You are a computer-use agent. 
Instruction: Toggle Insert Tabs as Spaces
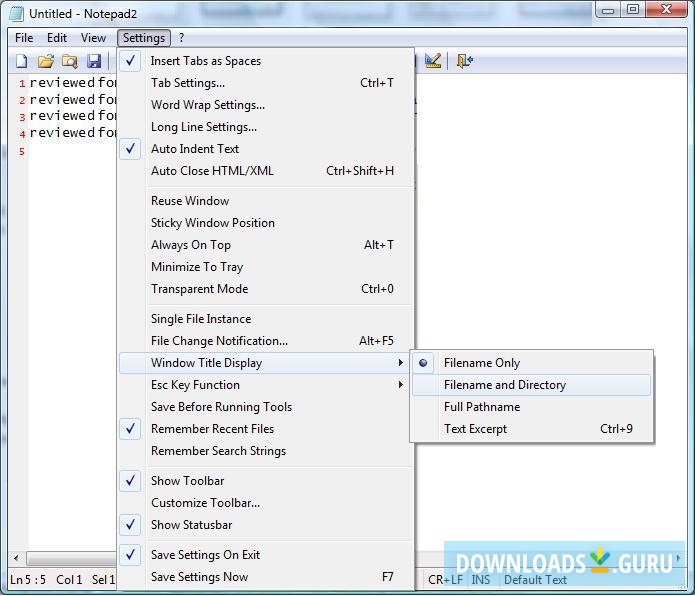pyautogui.click(x=266, y=61)
